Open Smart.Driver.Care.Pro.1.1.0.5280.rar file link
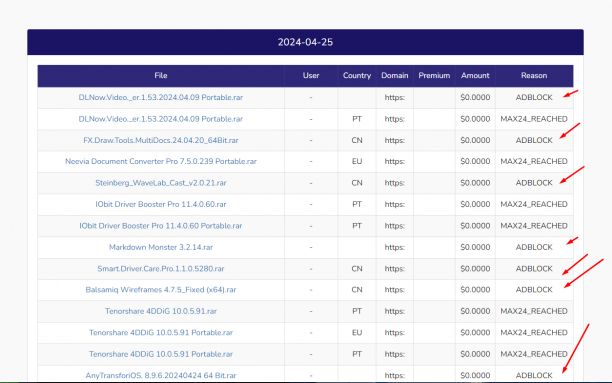The image size is (612, 383). (160, 269)
